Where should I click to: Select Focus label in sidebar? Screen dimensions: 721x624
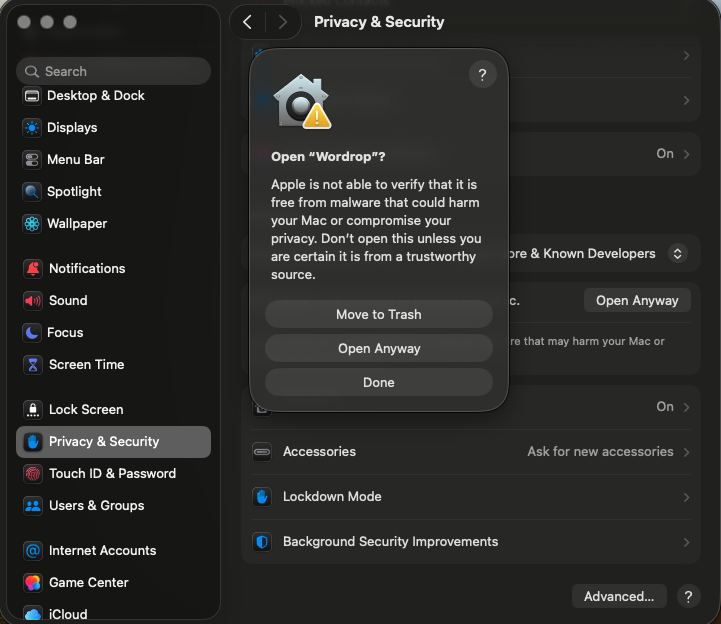65,332
